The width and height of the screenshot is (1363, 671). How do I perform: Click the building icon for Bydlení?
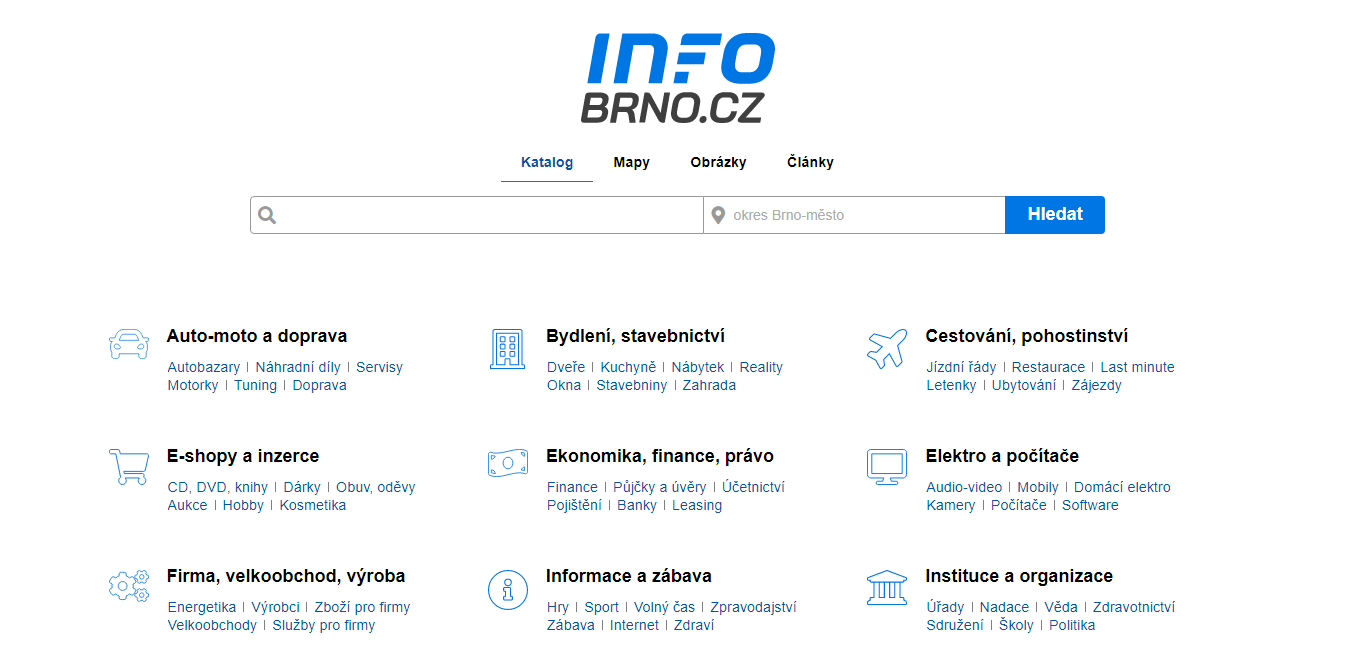click(507, 349)
